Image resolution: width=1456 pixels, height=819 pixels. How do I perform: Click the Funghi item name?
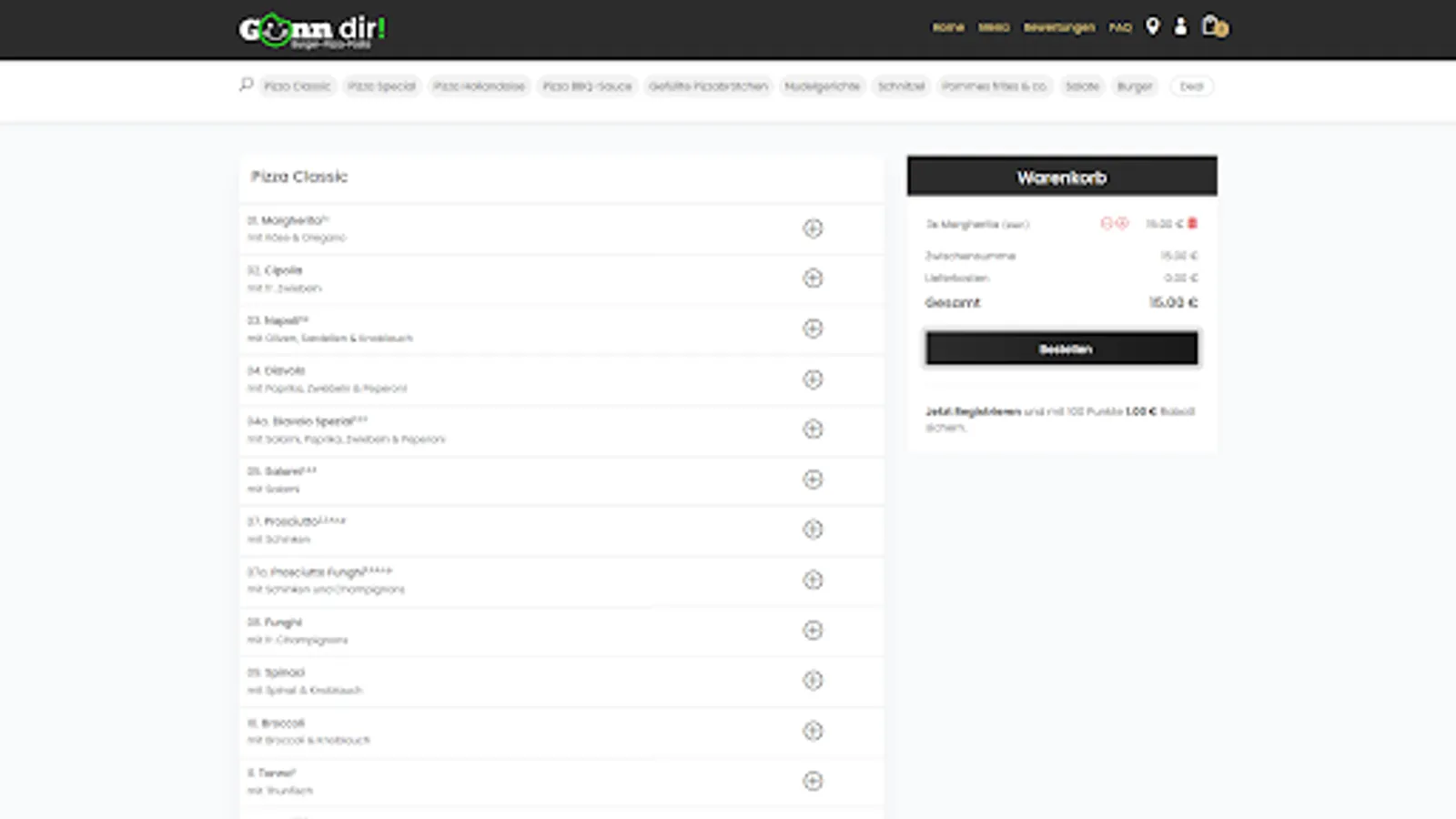click(x=275, y=622)
